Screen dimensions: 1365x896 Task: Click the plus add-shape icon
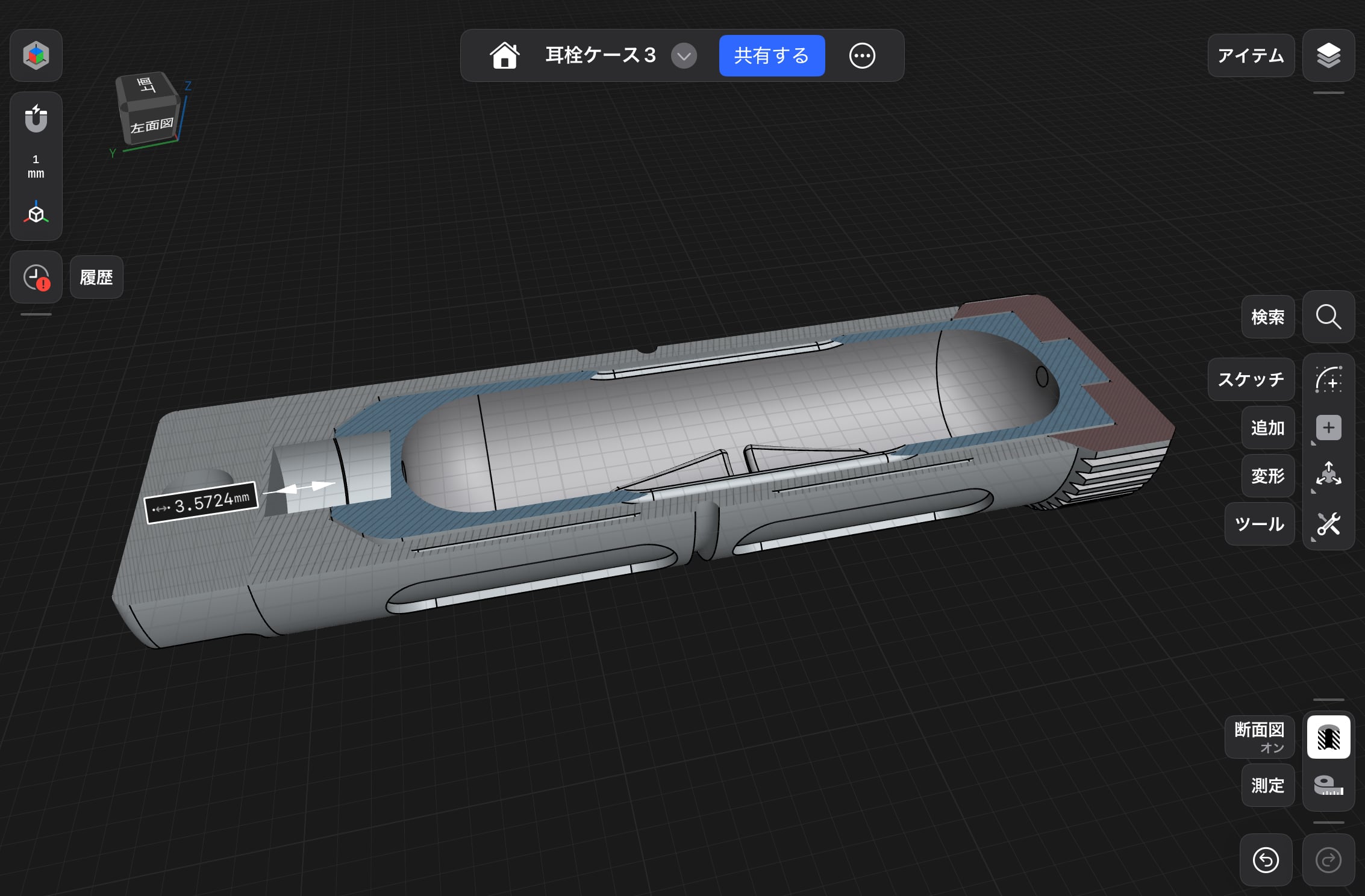pos(1328,428)
